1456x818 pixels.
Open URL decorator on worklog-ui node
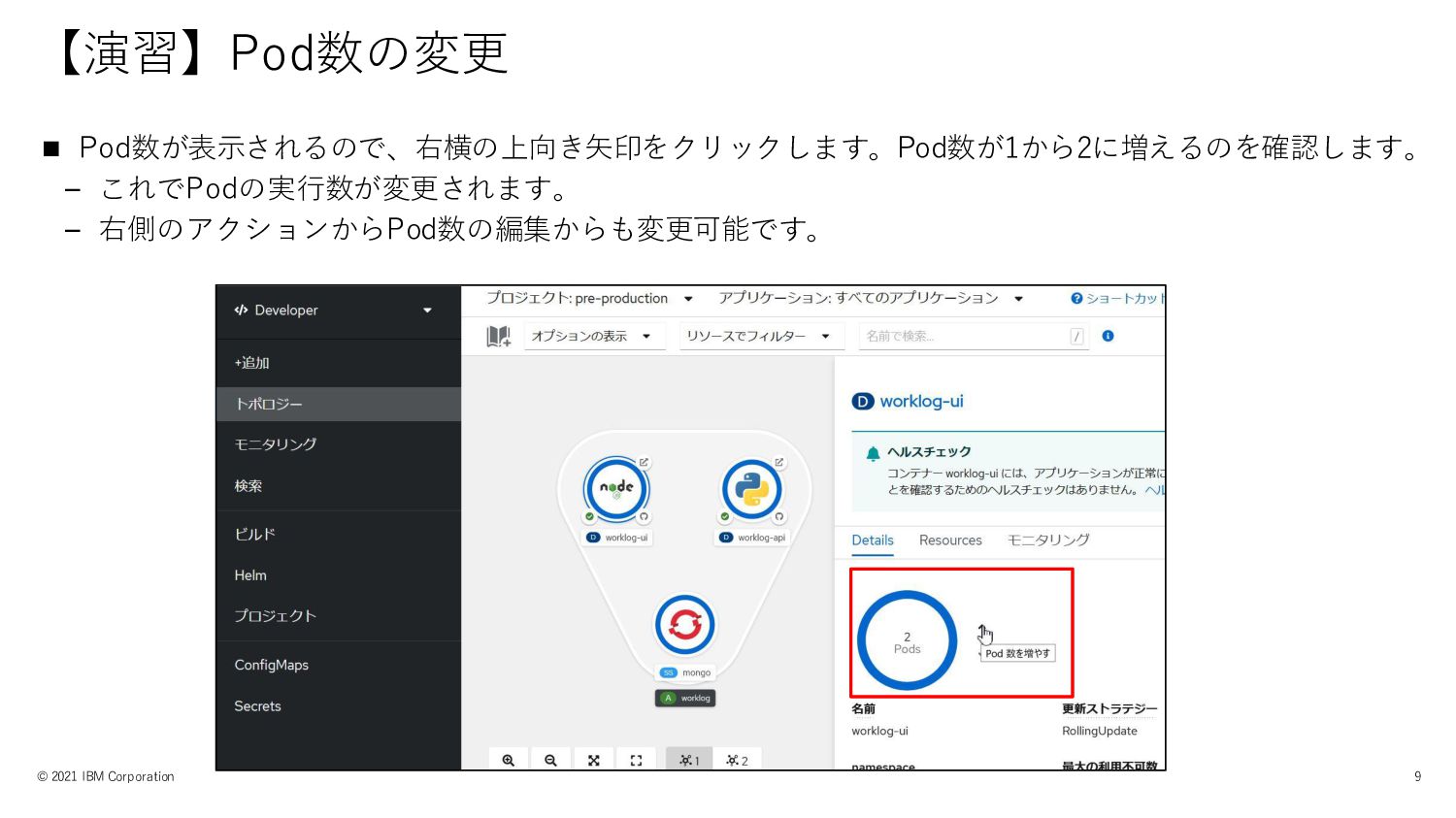click(644, 462)
